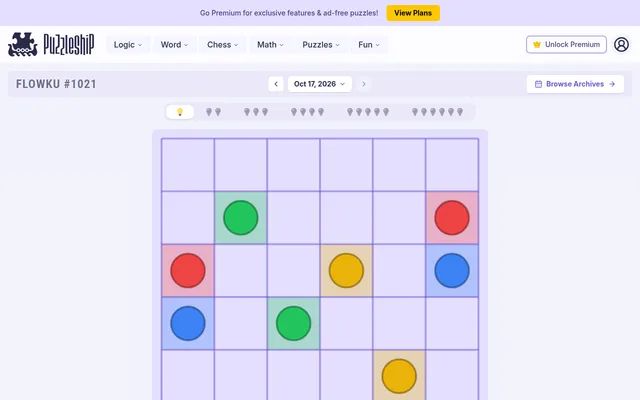The height and width of the screenshot is (400, 640).
Task: Open the Math menu
Action: [270, 44]
